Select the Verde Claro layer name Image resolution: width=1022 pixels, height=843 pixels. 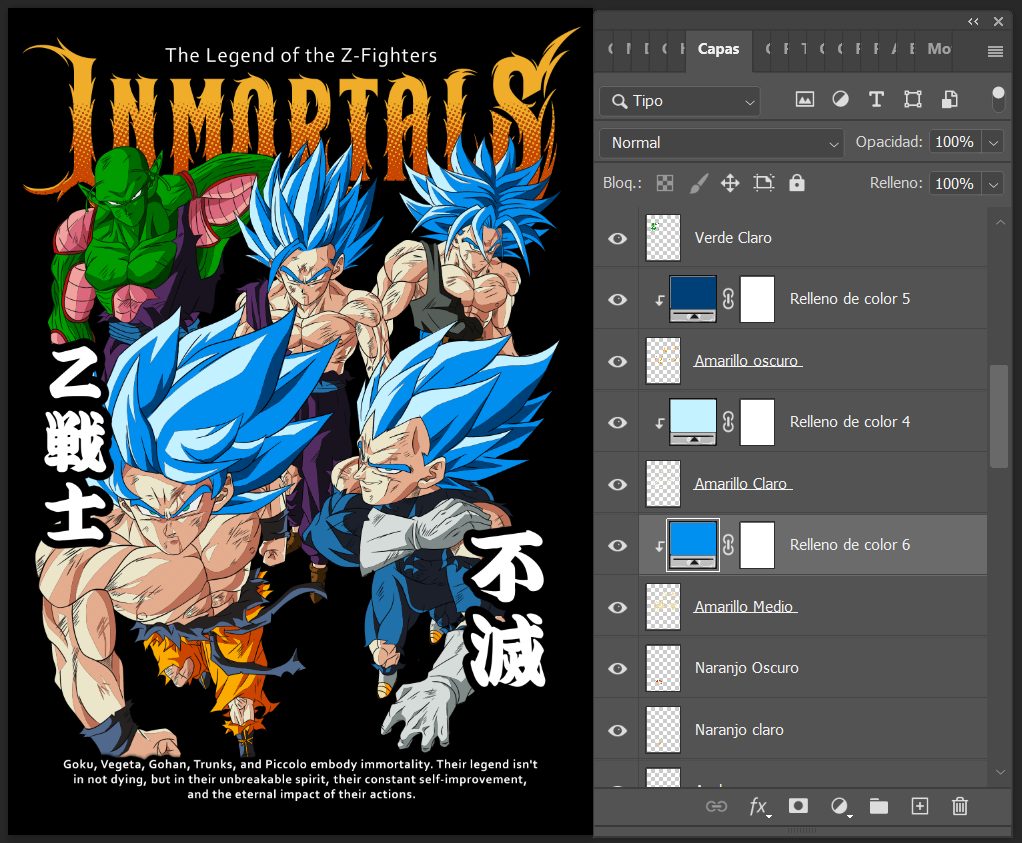pyautogui.click(x=733, y=238)
